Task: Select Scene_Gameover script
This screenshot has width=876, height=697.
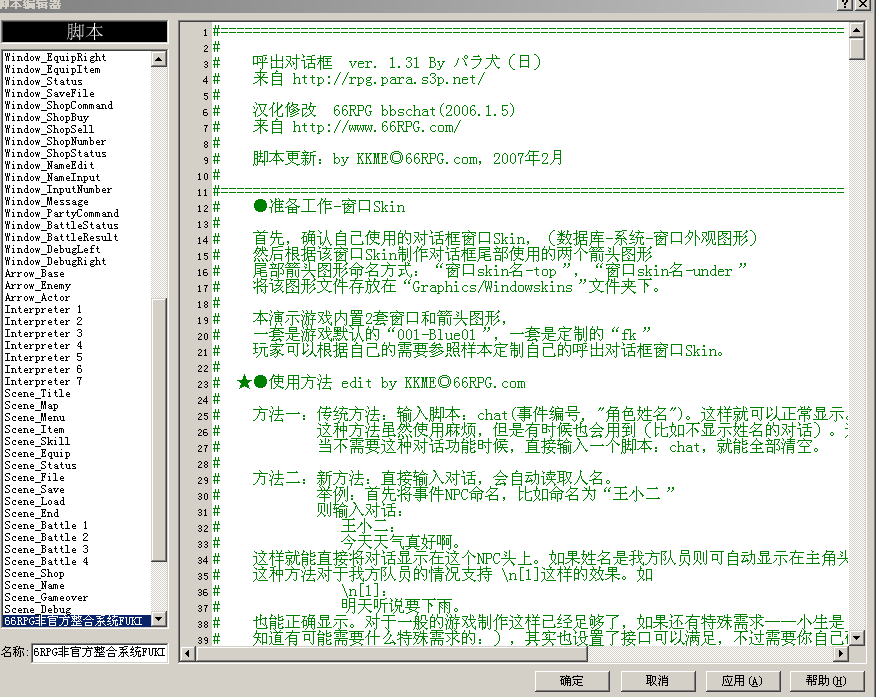Action: pyautogui.click(x=46, y=597)
